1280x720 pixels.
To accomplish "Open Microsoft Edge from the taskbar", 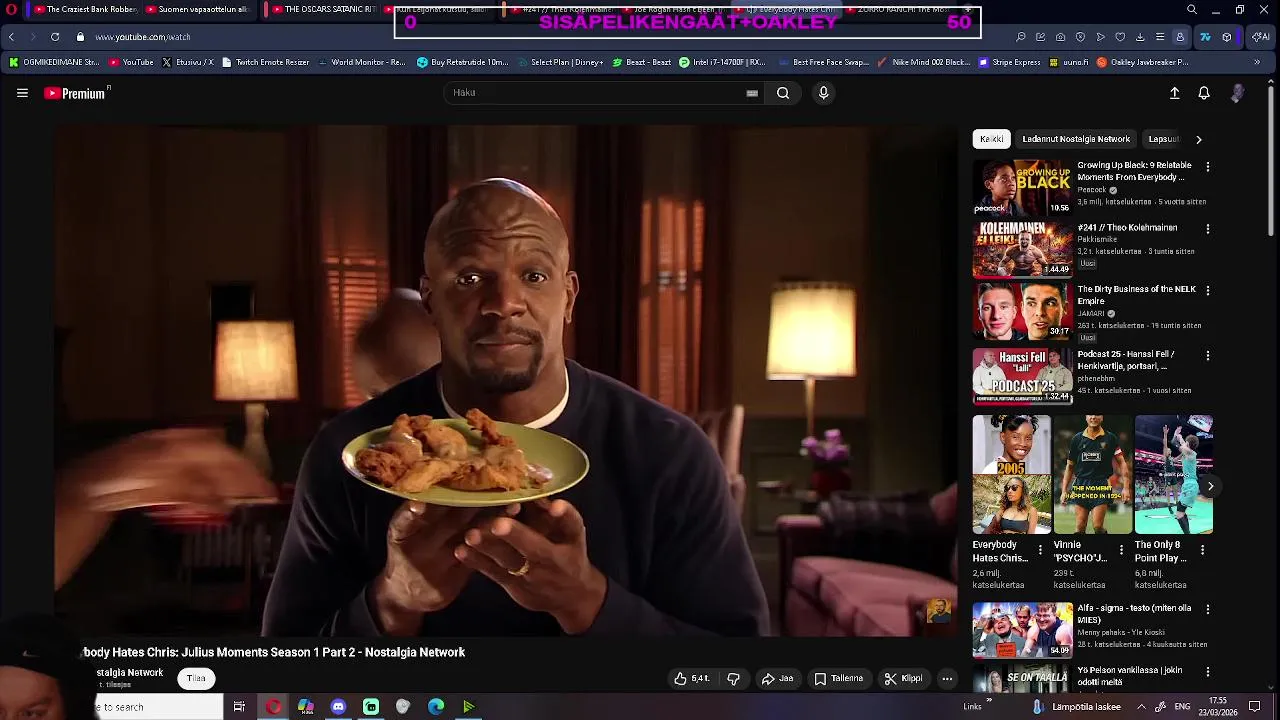I will click(436, 707).
